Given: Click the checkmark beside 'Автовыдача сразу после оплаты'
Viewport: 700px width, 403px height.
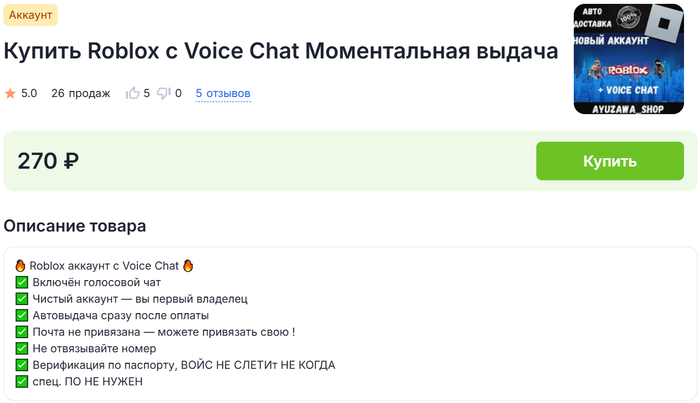Looking at the screenshot, I should [22, 316].
